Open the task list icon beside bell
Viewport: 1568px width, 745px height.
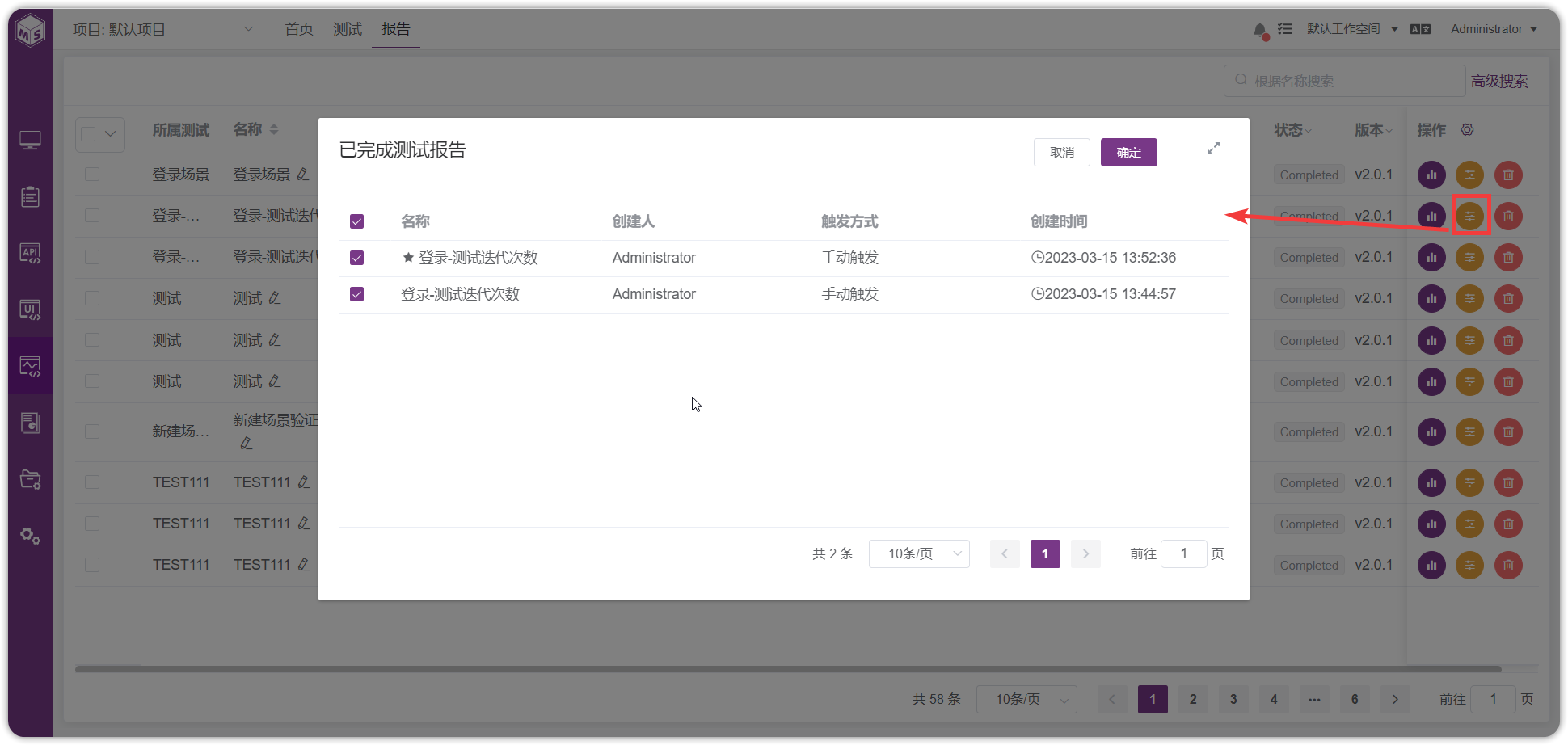tap(1285, 29)
